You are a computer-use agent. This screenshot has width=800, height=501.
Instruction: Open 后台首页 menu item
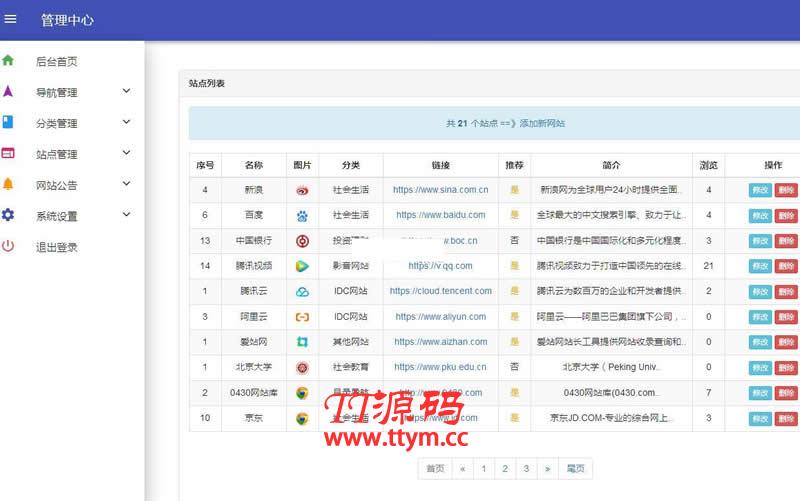click(x=57, y=62)
